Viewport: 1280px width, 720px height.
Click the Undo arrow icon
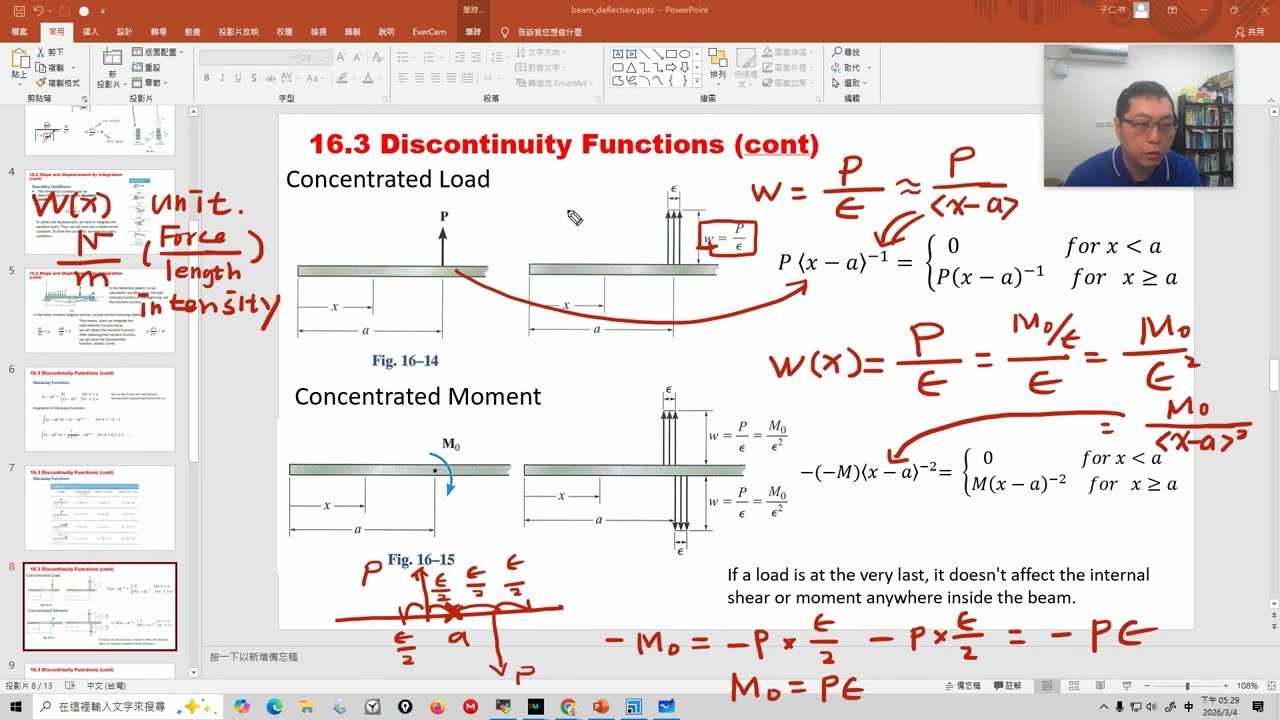[37, 11]
